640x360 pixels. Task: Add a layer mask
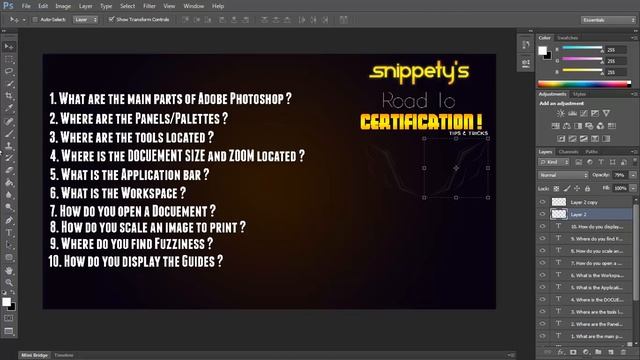tap(573, 352)
